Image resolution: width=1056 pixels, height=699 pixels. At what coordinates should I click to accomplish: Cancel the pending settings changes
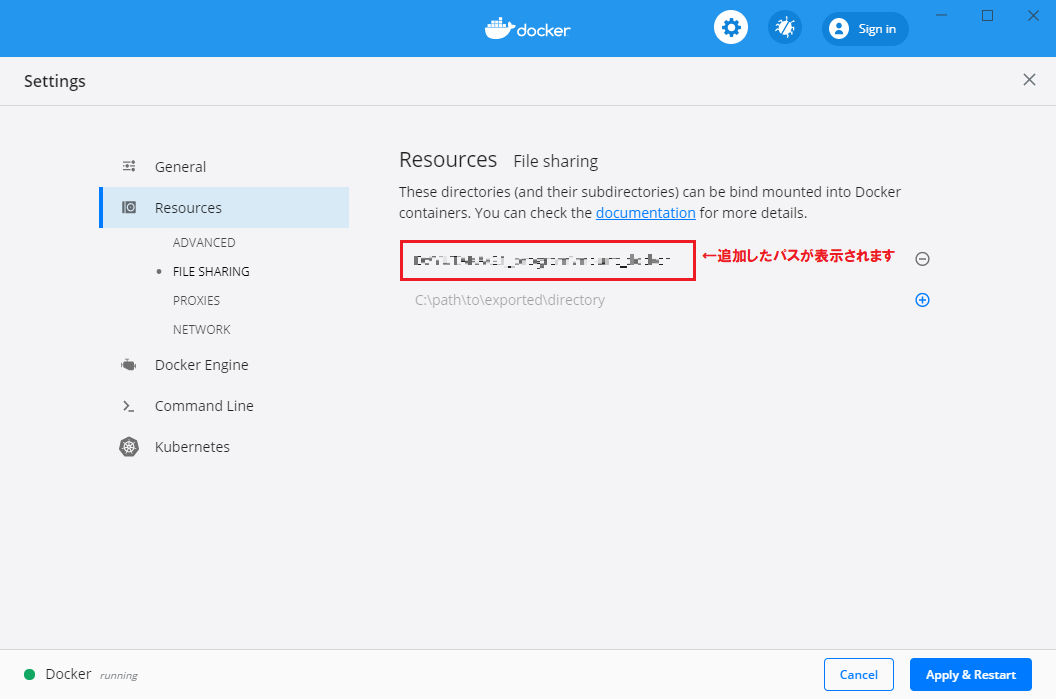click(858, 674)
